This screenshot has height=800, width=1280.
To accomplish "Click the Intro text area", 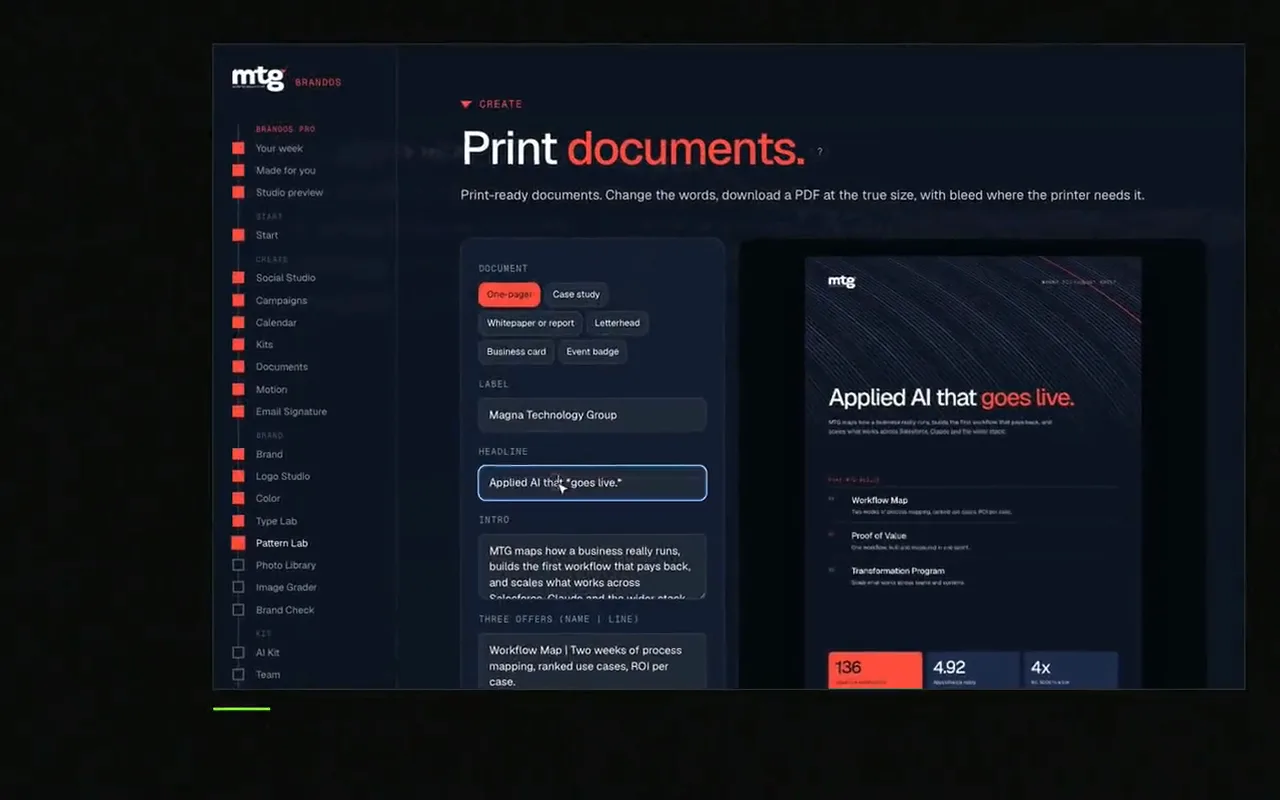I will click(592, 566).
